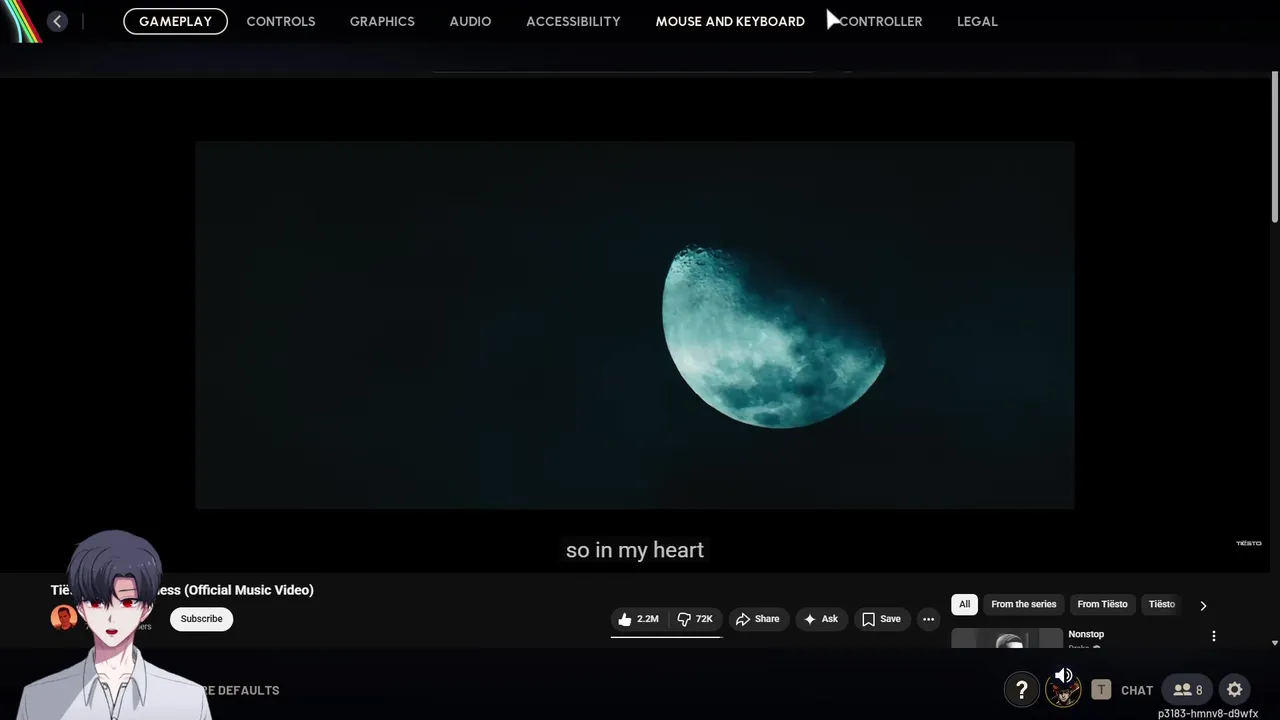The image size is (1280, 720).
Task: Select the partially visible 'Tiësto' chip
Action: coord(1162,604)
